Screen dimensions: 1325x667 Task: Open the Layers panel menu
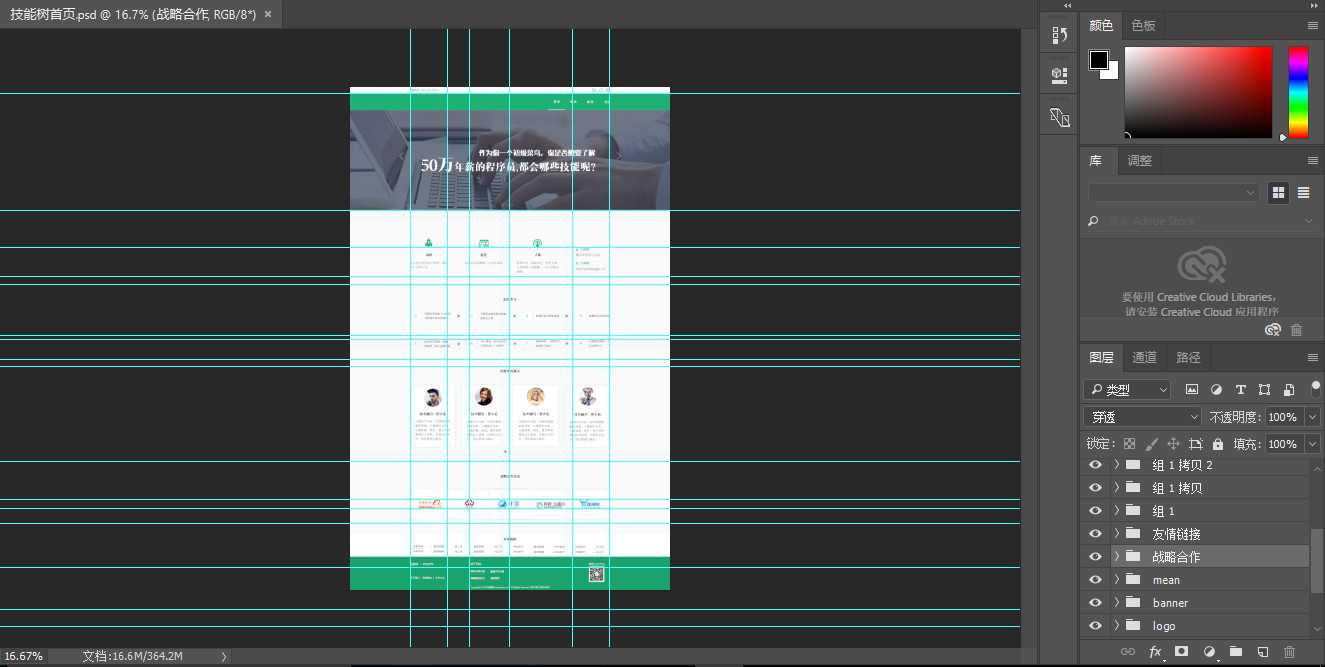(x=1312, y=357)
